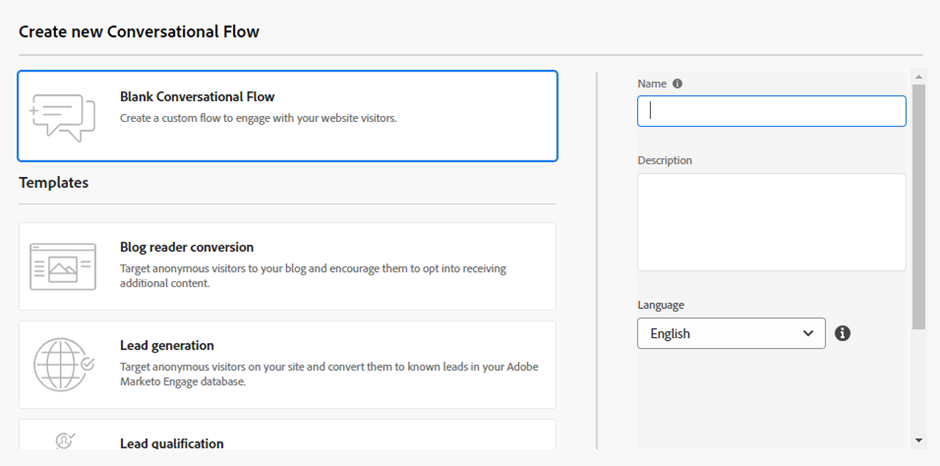Open the dropdown showing English

click(730, 333)
